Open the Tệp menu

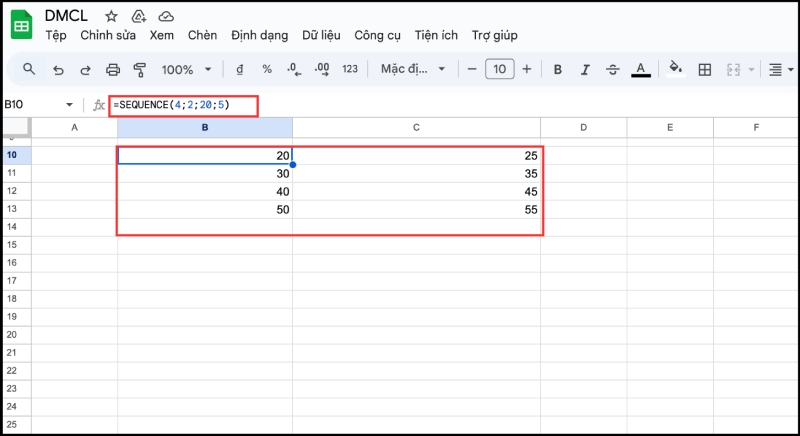(56, 35)
